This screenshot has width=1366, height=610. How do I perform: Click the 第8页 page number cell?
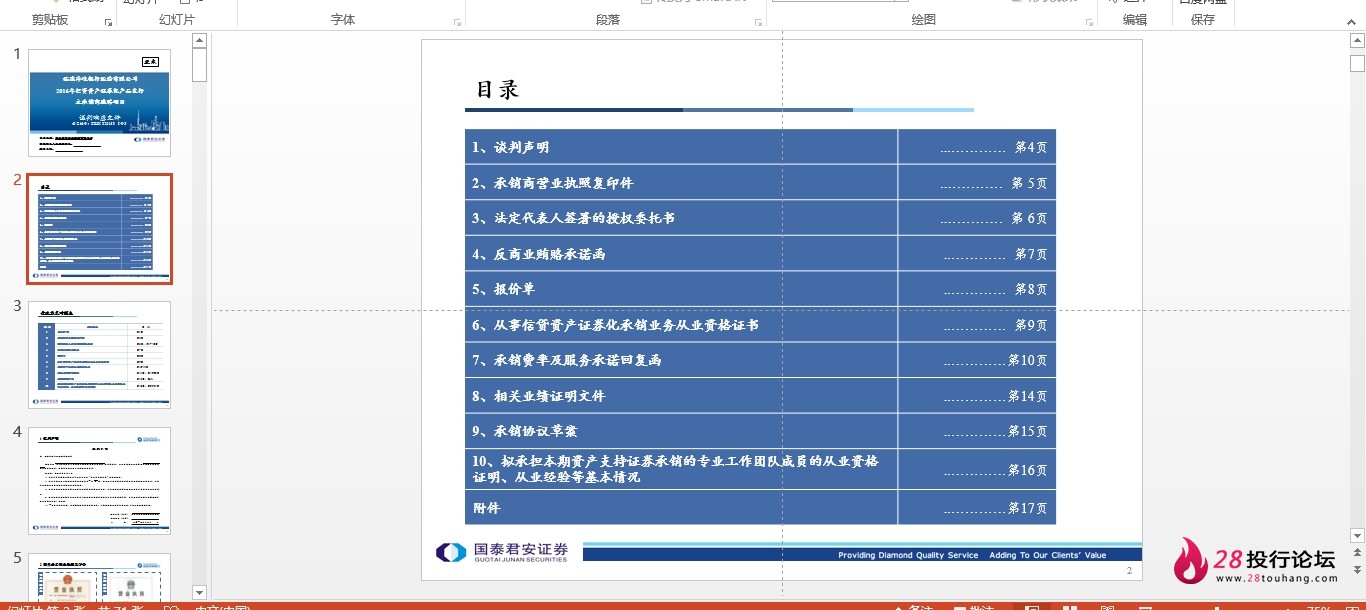tap(977, 289)
